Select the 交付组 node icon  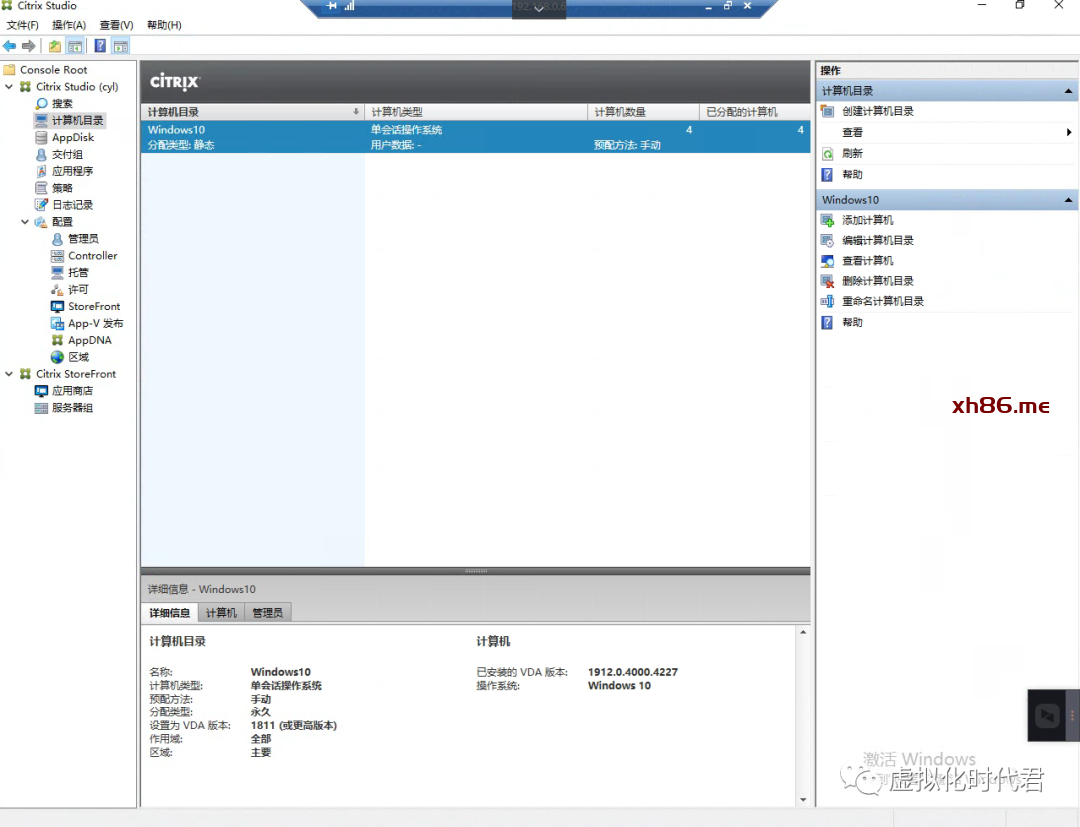pyautogui.click(x=41, y=154)
